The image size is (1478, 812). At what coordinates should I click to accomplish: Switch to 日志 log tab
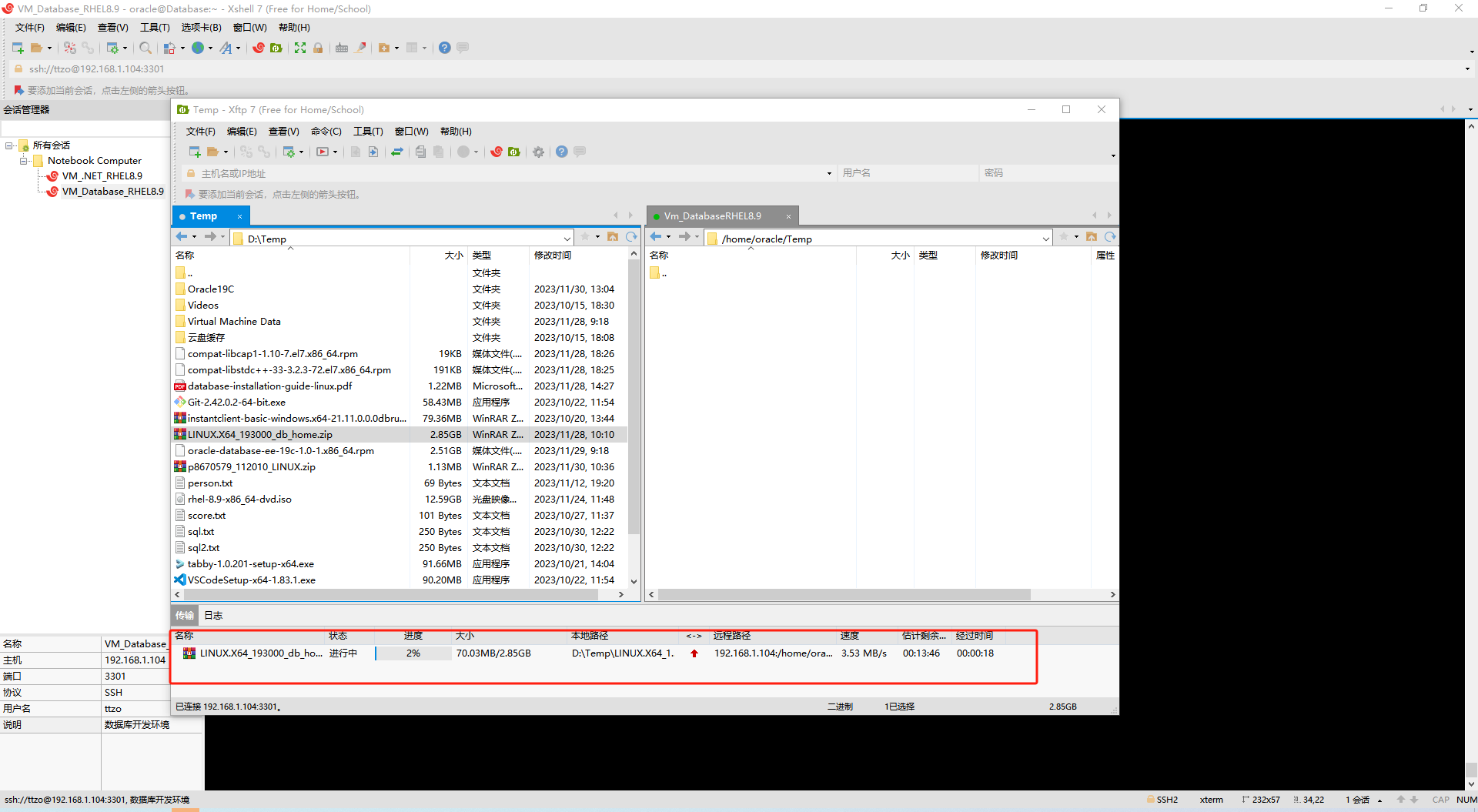pyautogui.click(x=213, y=616)
